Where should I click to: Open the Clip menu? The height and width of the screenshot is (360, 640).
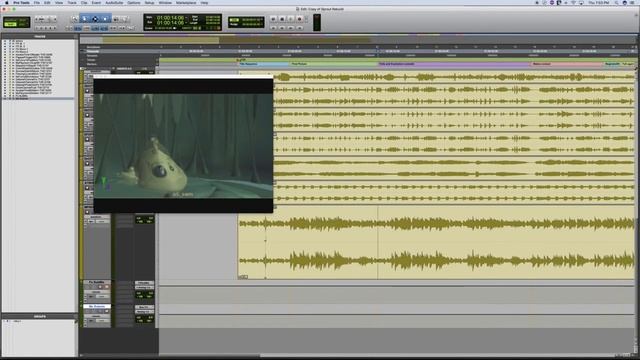pos(84,2)
